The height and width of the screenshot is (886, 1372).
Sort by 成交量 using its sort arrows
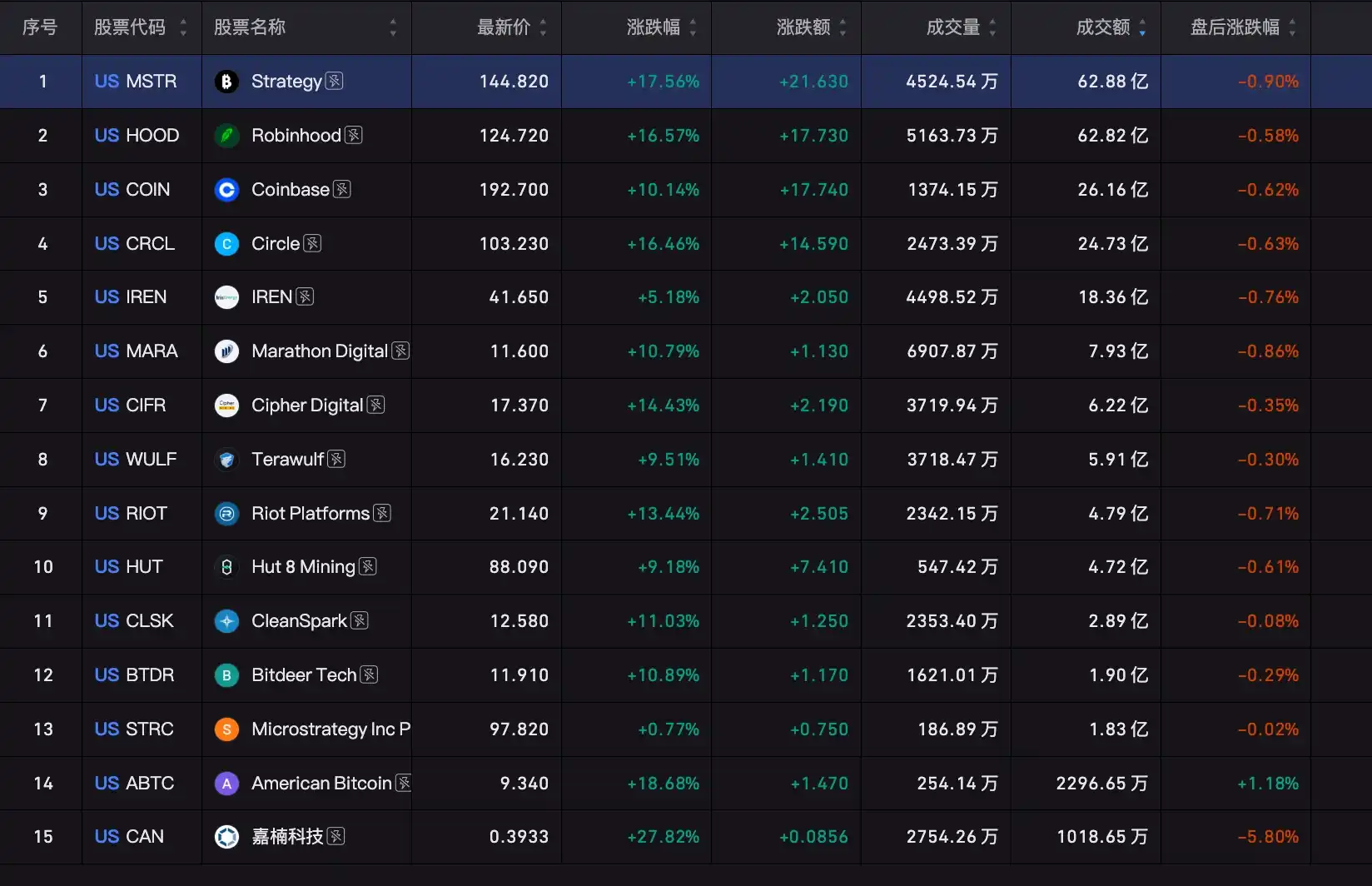pyautogui.click(x=992, y=27)
